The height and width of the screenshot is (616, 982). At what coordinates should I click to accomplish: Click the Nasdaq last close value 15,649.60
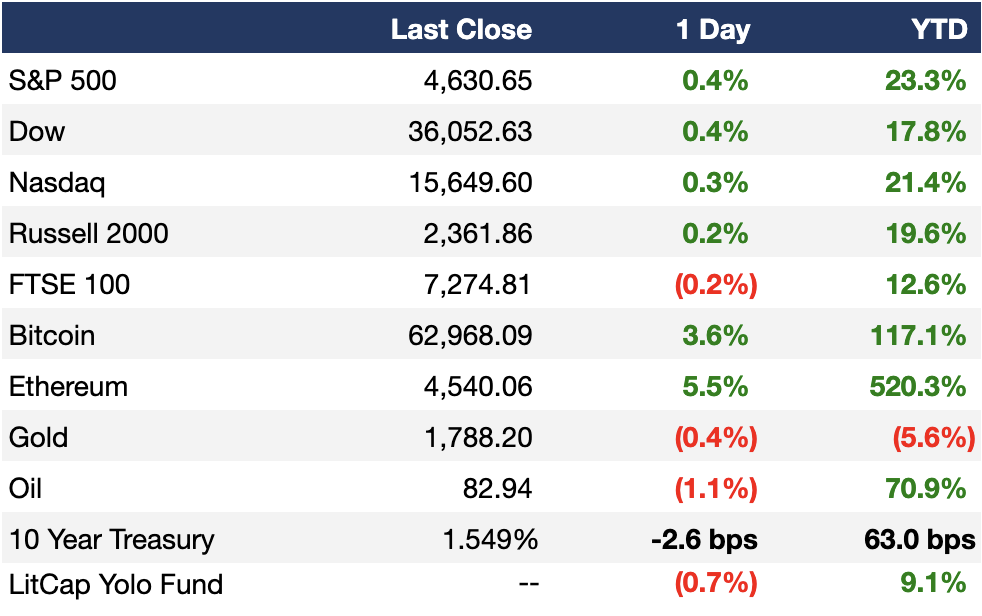(x=470, y=183)
